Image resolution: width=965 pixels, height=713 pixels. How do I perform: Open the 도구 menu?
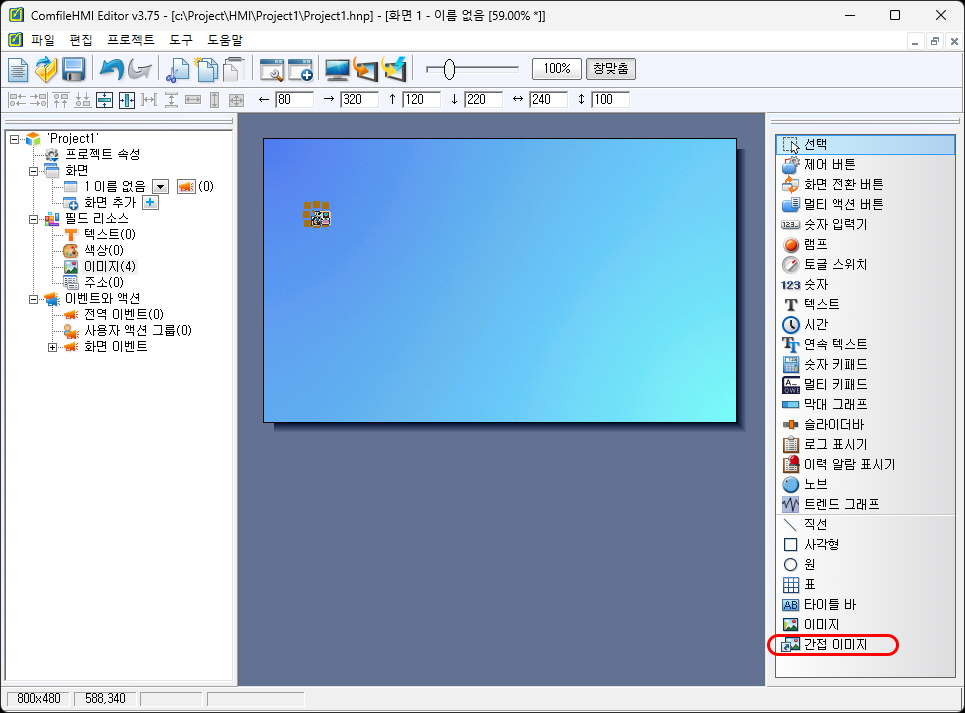pyautogui.click(x=181, y=40)
